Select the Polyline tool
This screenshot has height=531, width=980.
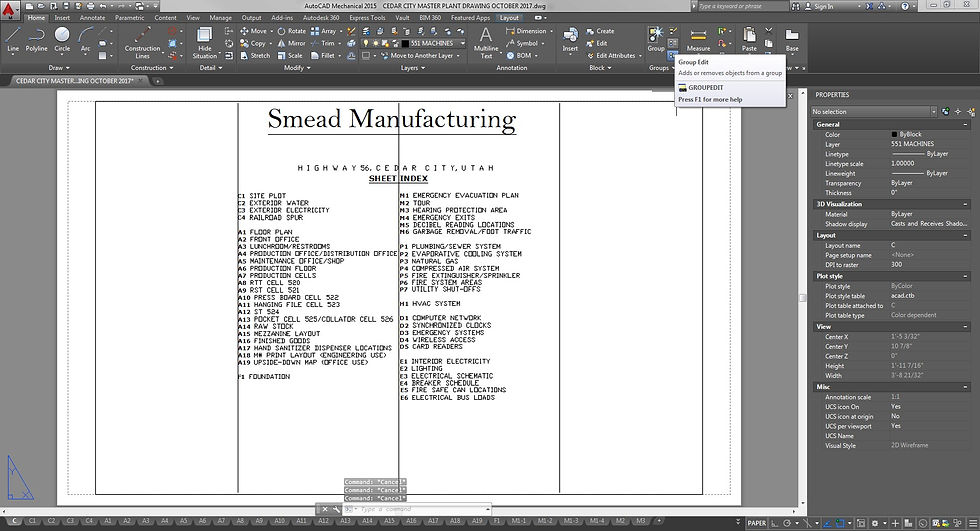click(36, 39)
